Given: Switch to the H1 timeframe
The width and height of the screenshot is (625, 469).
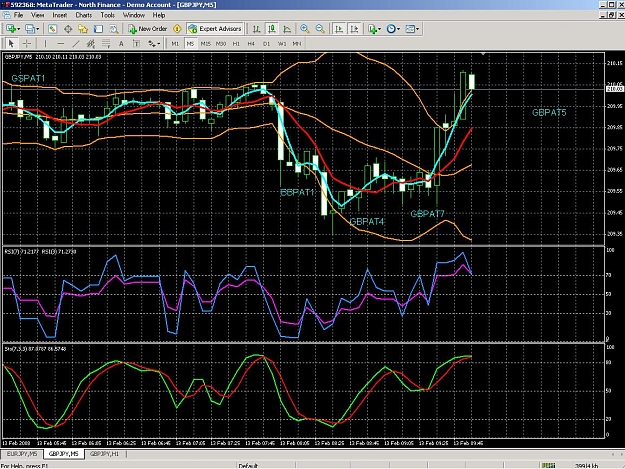Looking at the screenshot, I should tap(236, 43).
